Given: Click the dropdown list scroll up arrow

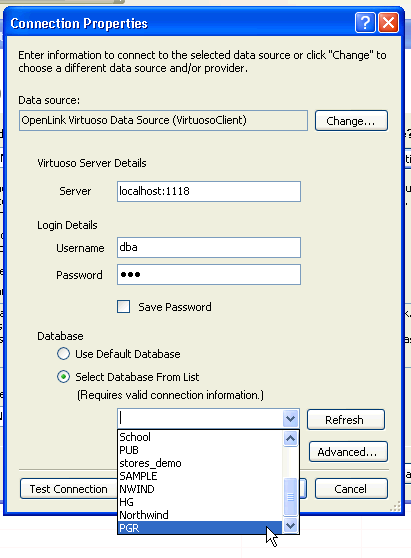Looking at the screenshot, I should click(290, 438).
